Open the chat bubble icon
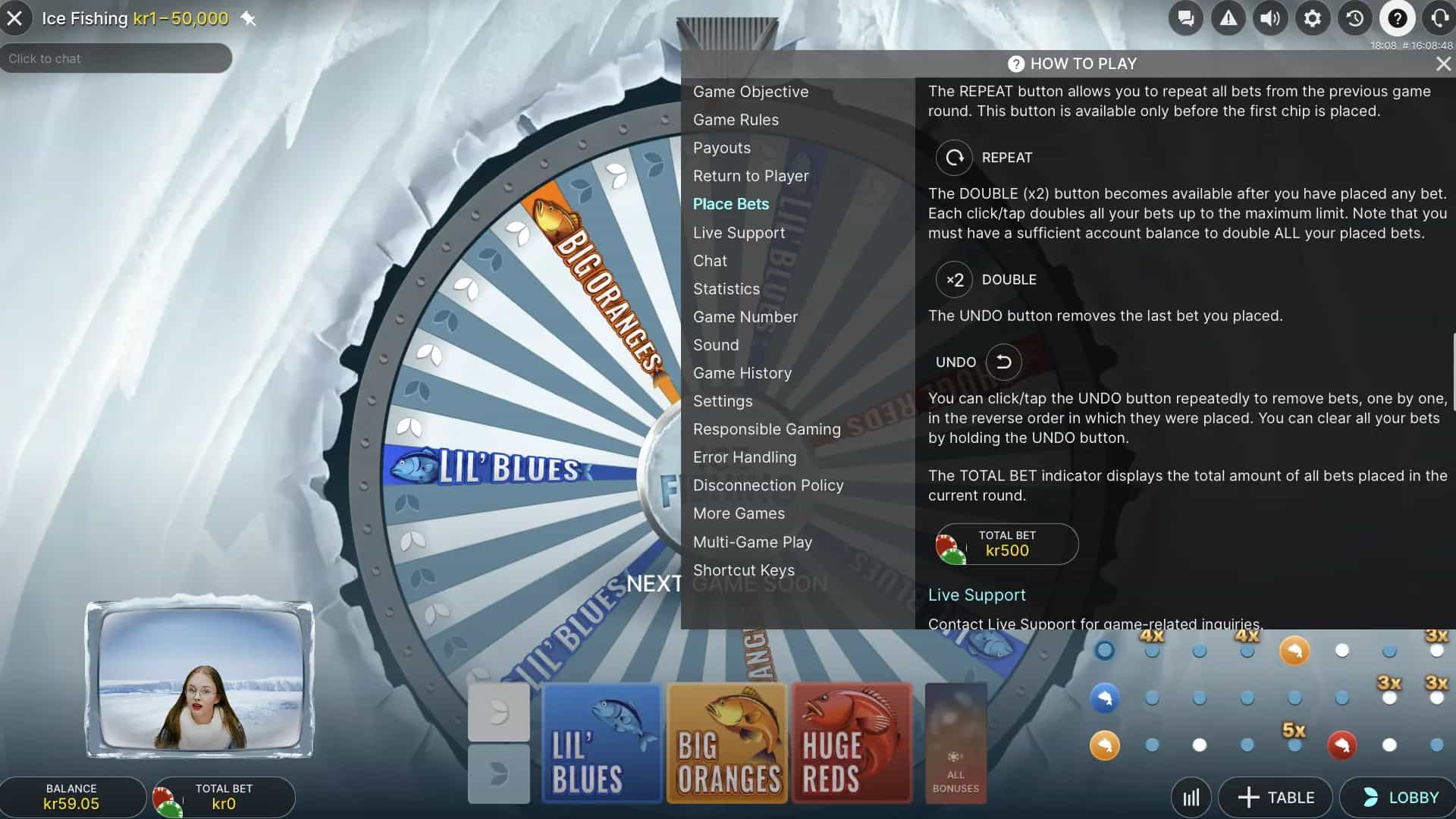Screen dimensions: 1456x819 point(1186,18)
